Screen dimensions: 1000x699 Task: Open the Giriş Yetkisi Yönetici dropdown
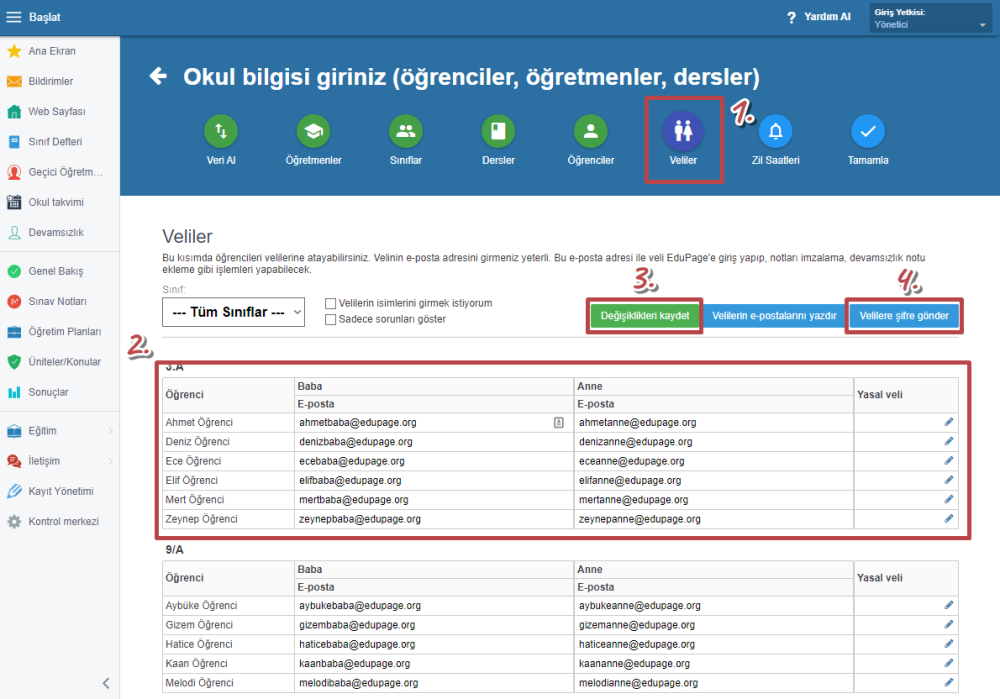[x=930, y=18]
